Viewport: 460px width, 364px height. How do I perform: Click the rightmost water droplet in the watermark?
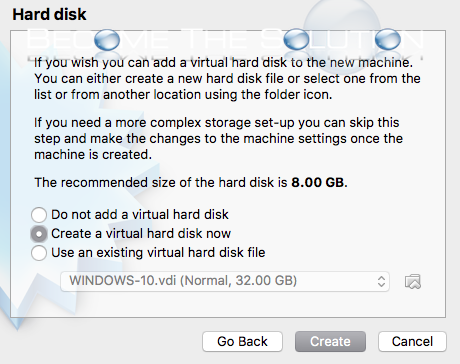[x=387, y=39]
